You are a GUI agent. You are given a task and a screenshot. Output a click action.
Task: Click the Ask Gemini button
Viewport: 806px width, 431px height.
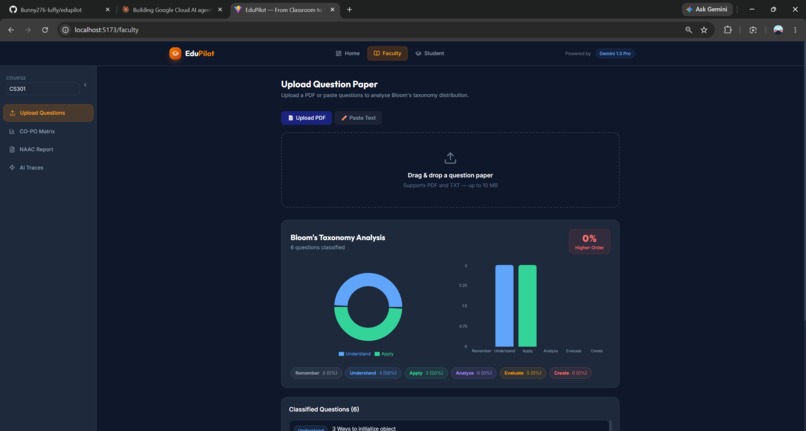point(707,10)
